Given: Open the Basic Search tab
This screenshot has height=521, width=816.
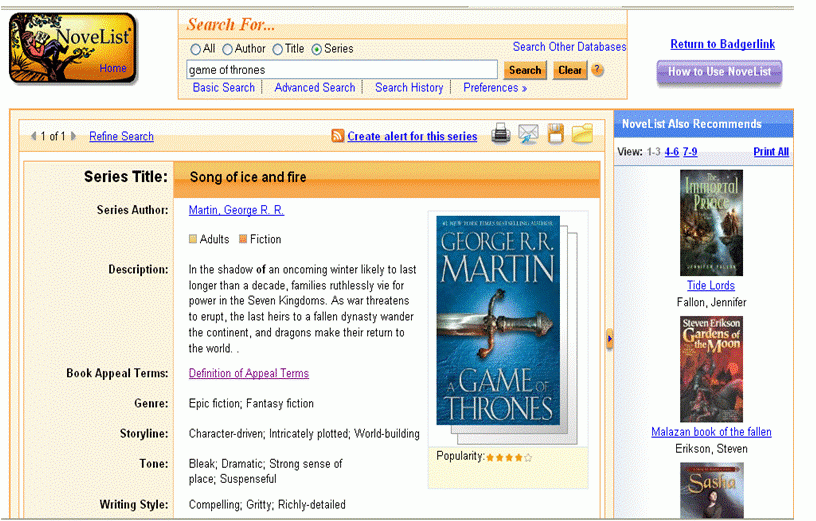Looking at the screenshot, I should pos(224,87).
